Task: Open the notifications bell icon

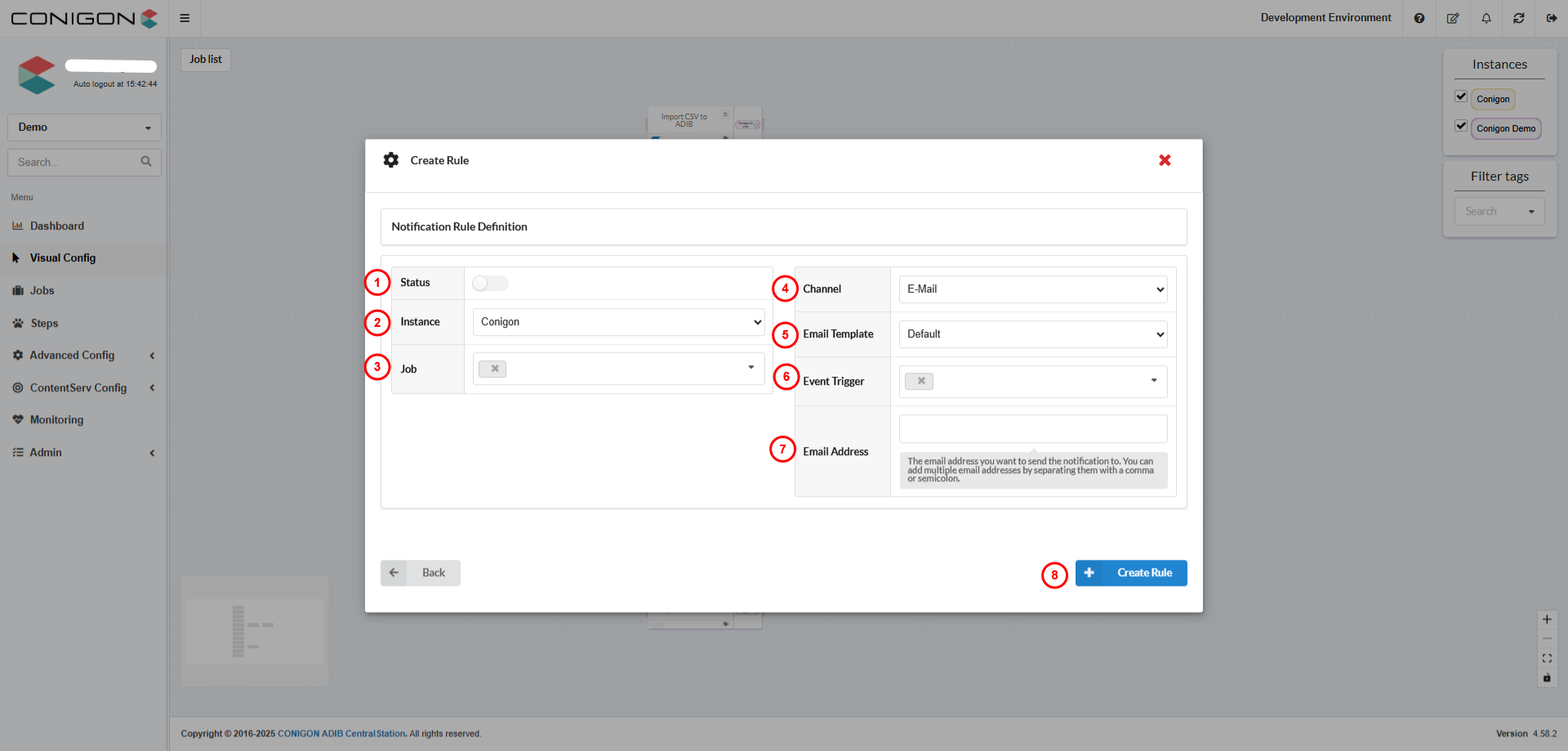Action: (x=1486, y=18)
